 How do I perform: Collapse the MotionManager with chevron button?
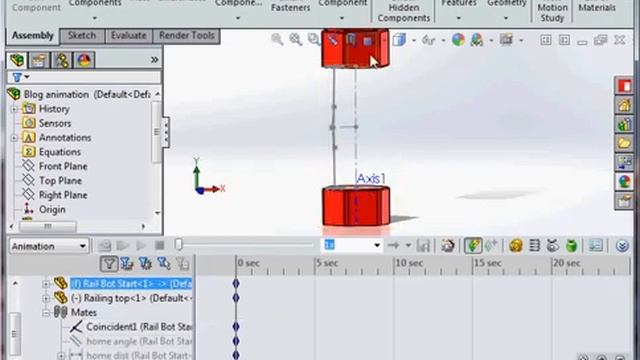[622, 246]
